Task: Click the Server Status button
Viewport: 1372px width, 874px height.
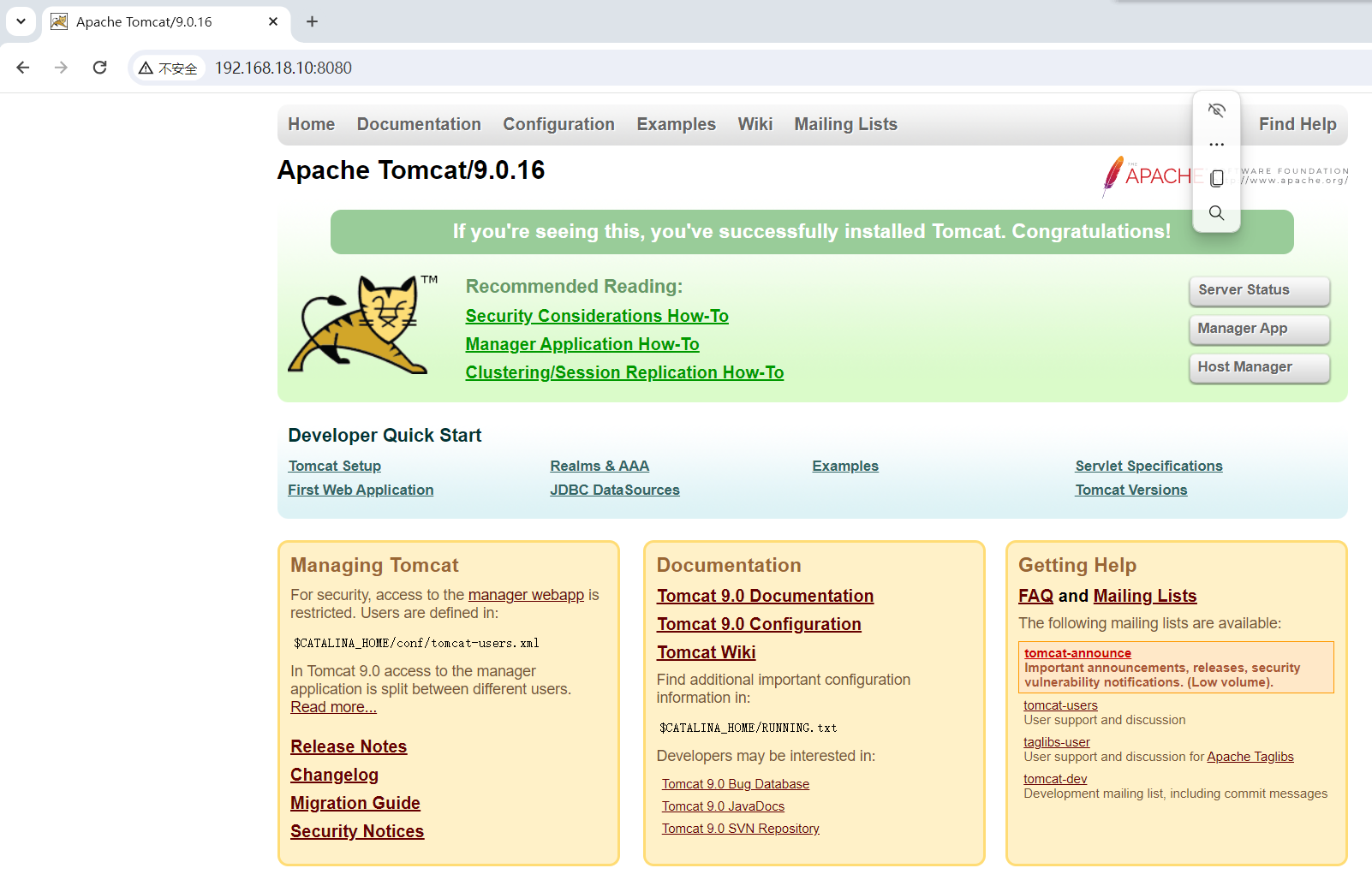Action: [x=1259, y=290]
